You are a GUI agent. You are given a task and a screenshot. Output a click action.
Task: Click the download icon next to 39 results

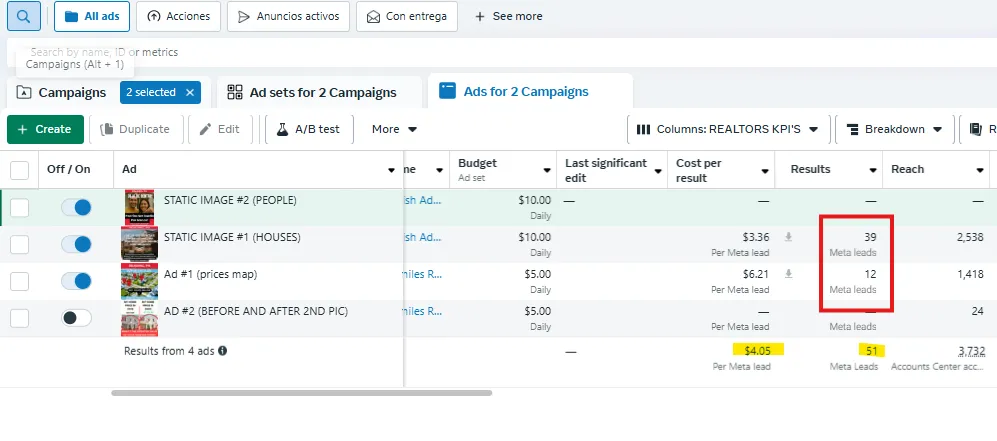(788, 237)
